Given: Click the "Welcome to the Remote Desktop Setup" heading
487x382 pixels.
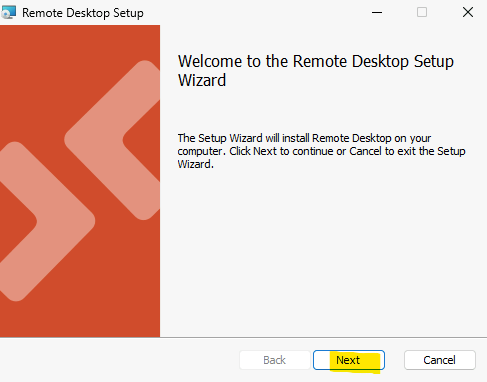Looking at the screenshot, I should [x=316, y=61].
